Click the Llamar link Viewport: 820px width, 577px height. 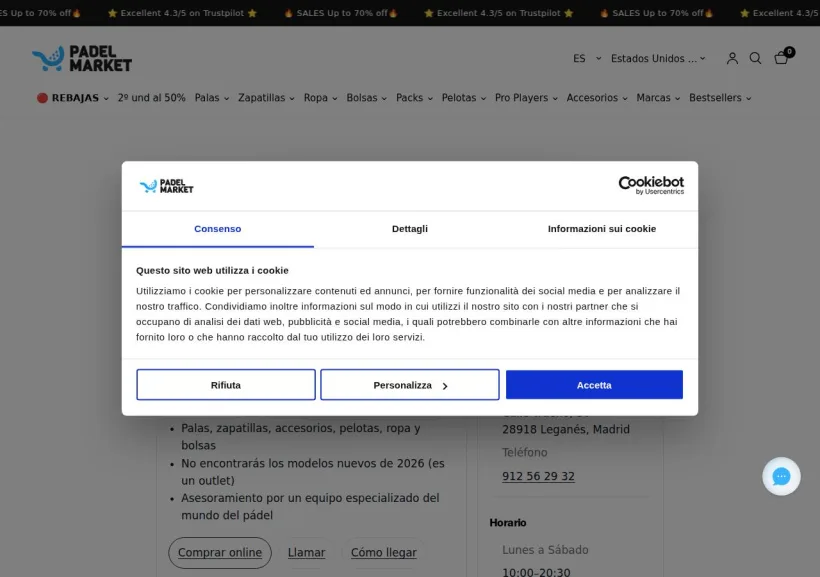(x=306, y=552)
